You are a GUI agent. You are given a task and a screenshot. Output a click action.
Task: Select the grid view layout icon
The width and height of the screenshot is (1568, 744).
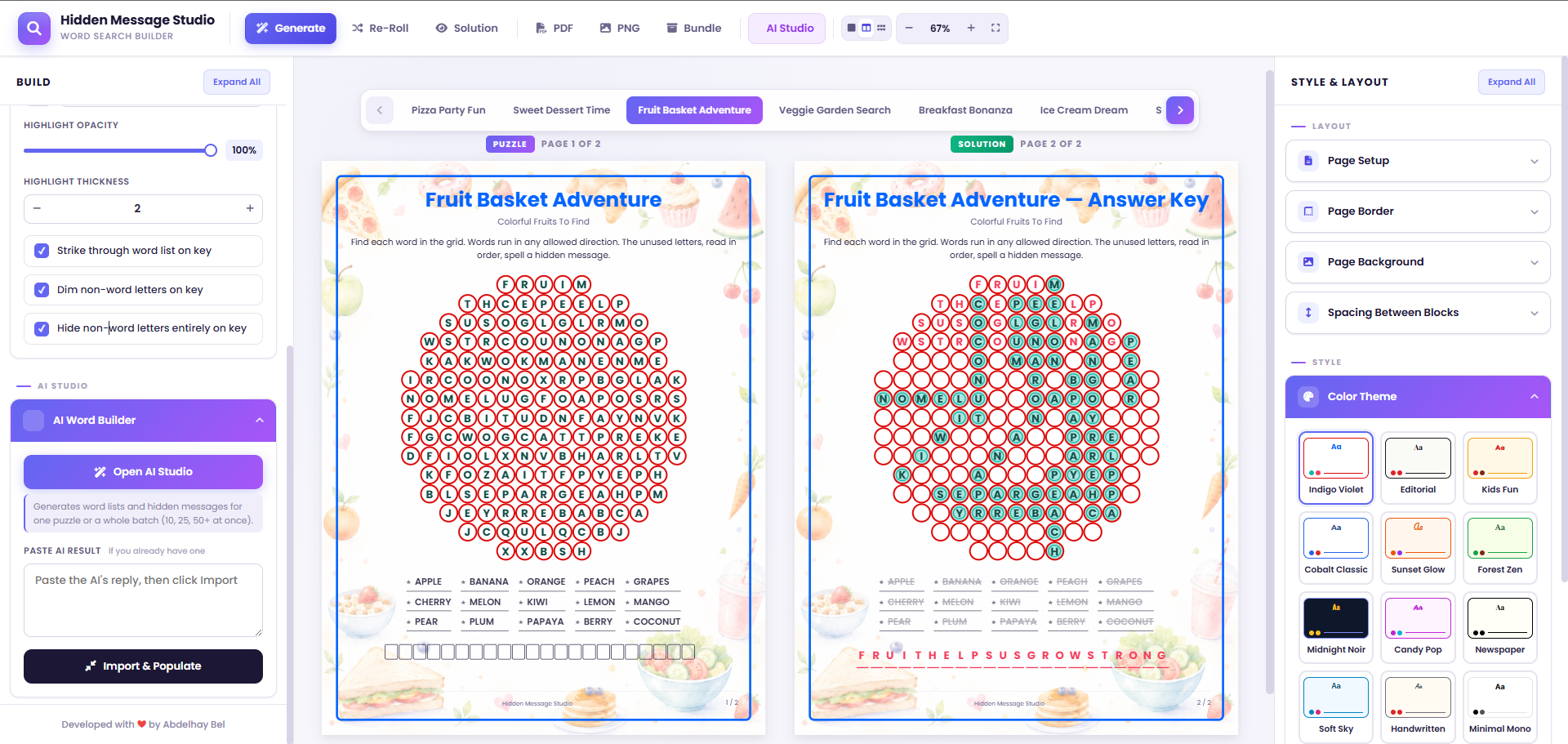(x=881, y=28)
